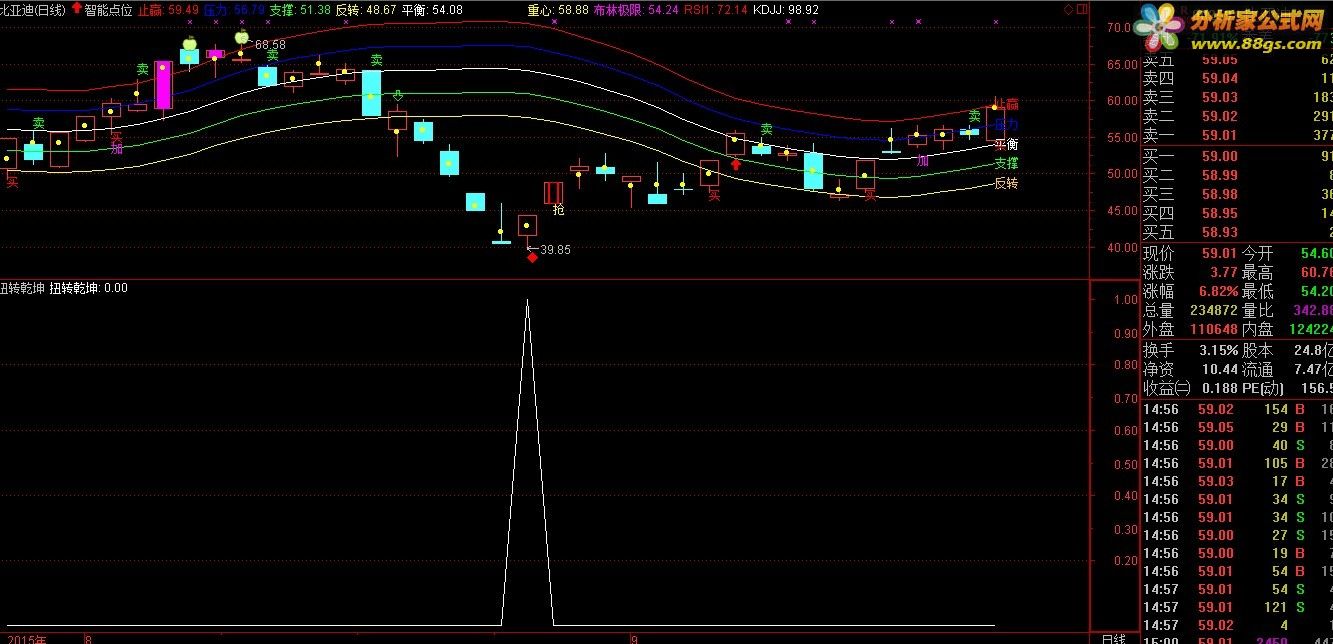The height and width of the screenshot is (644, 1333).
Task: Click the red arrow icon before 智能点位
Action: click(x=77, y=9)
